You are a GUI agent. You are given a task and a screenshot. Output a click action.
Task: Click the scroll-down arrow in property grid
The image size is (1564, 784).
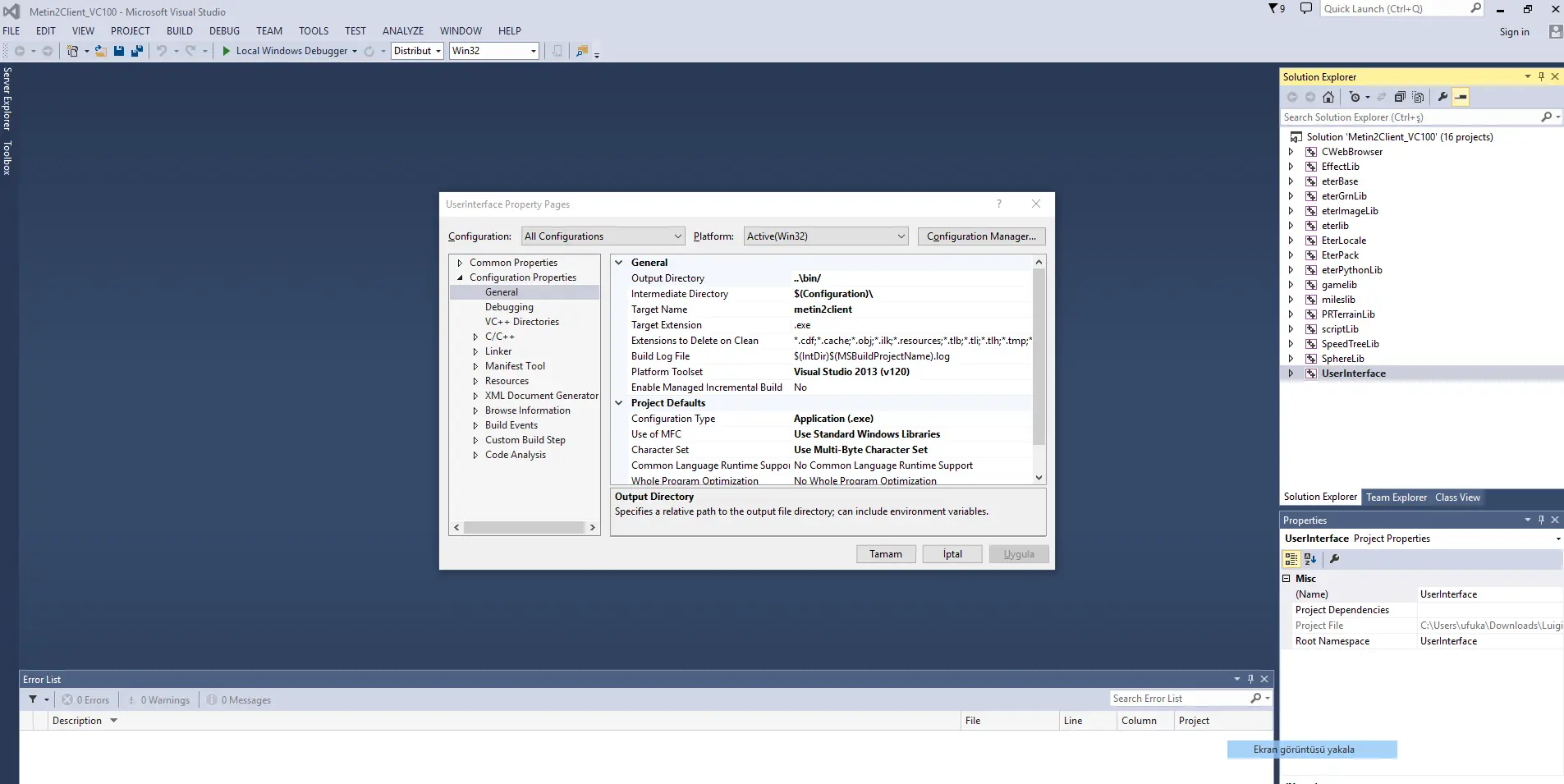pos(1039,478)
